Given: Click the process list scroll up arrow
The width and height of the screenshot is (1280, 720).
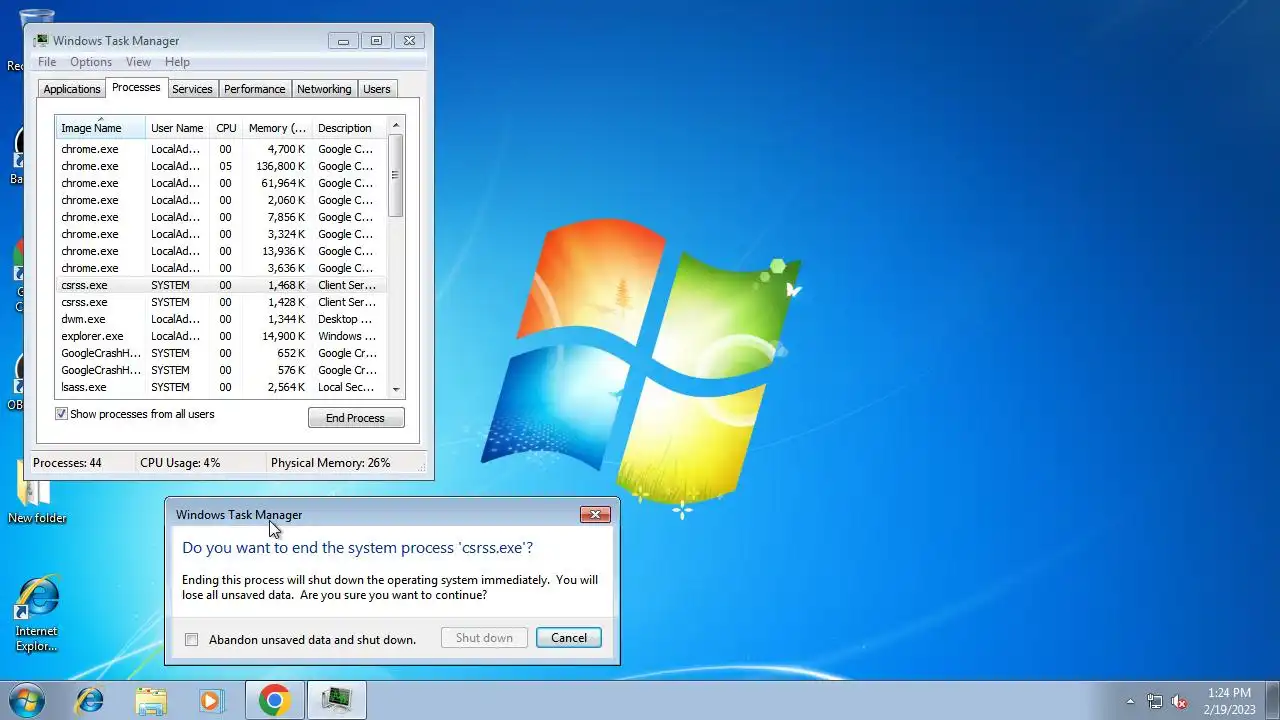Looking at the screenshot, I should [x=396, y=125].
